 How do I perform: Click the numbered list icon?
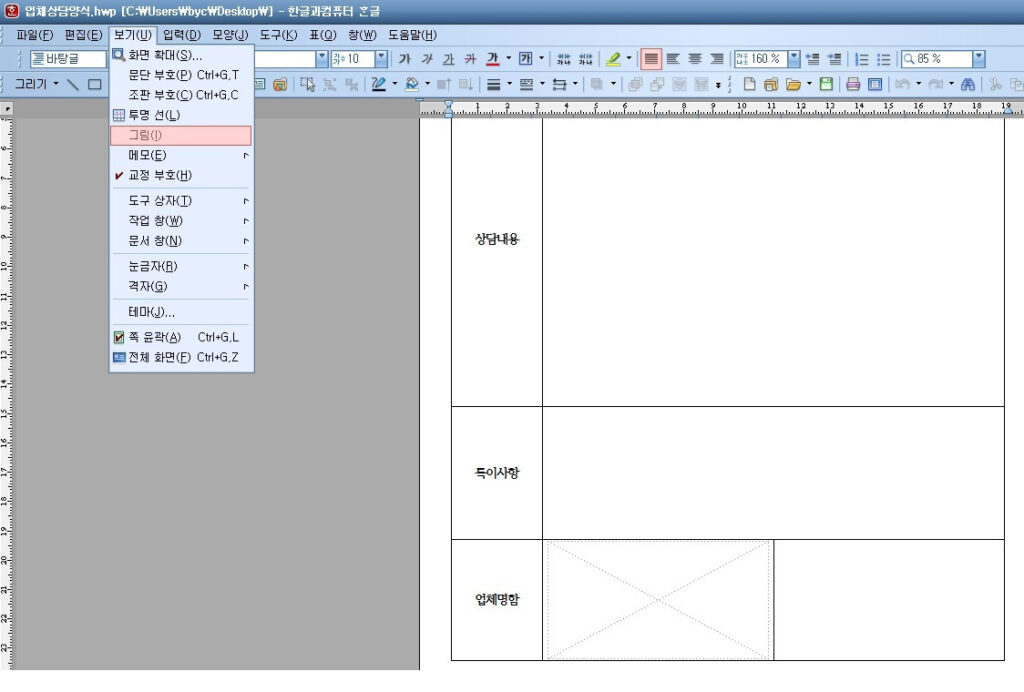point(862,59)
